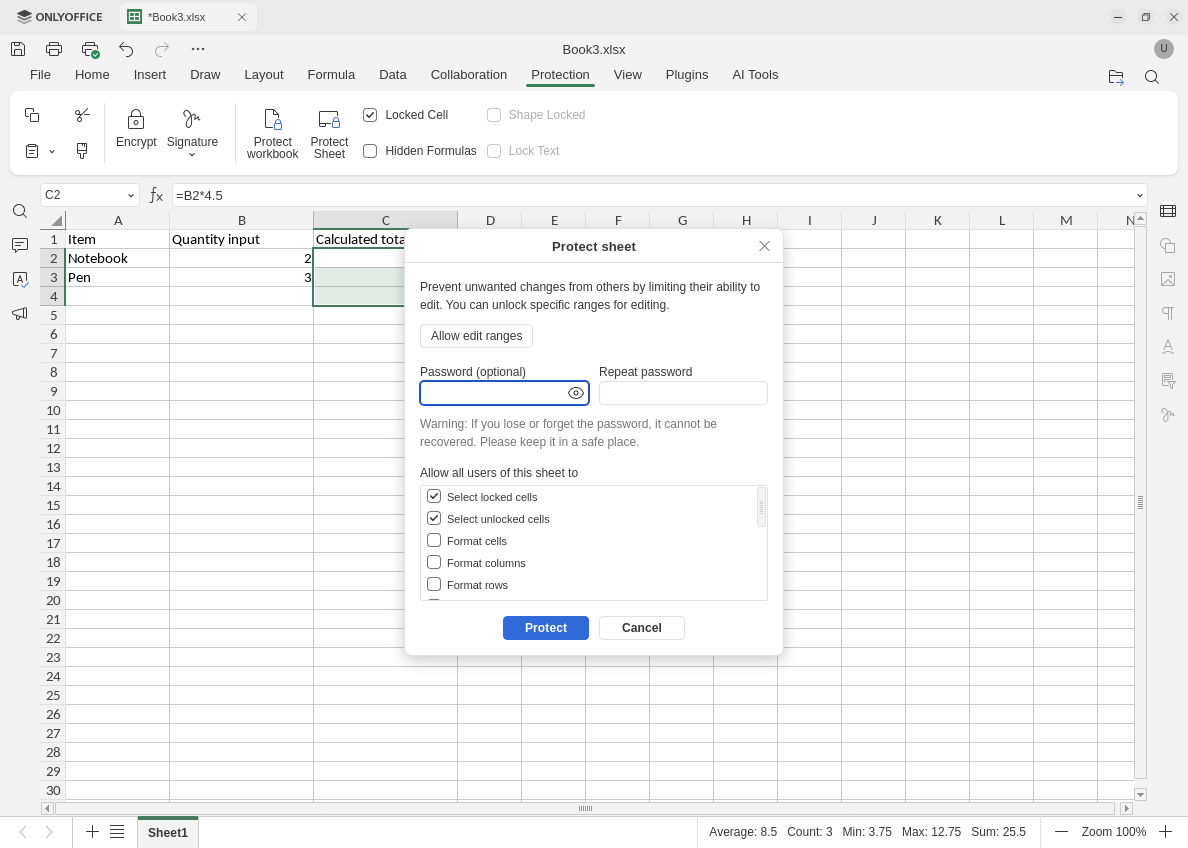
Task: Open Shape settings in right sidebar
Action: click(1168, 245)
